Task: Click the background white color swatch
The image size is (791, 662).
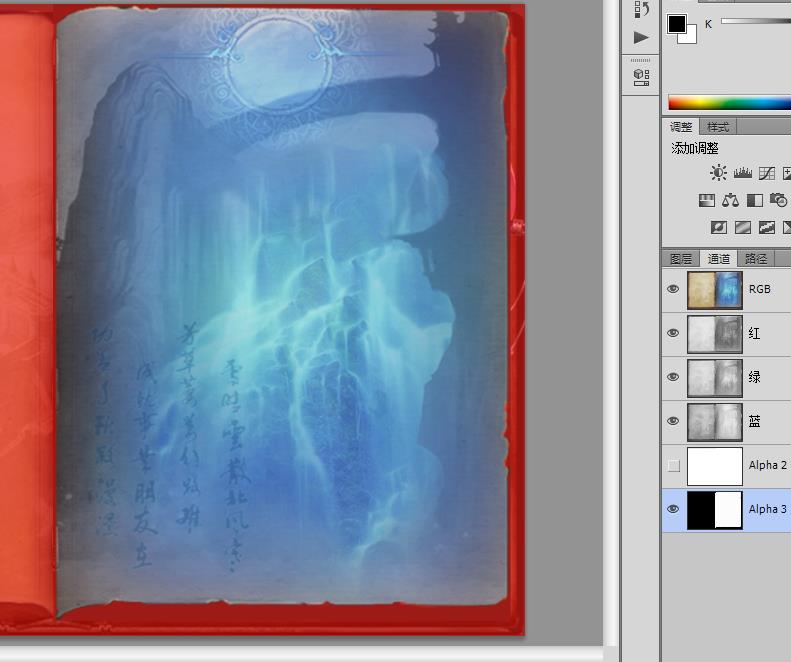Action: (x=691, y=37)
